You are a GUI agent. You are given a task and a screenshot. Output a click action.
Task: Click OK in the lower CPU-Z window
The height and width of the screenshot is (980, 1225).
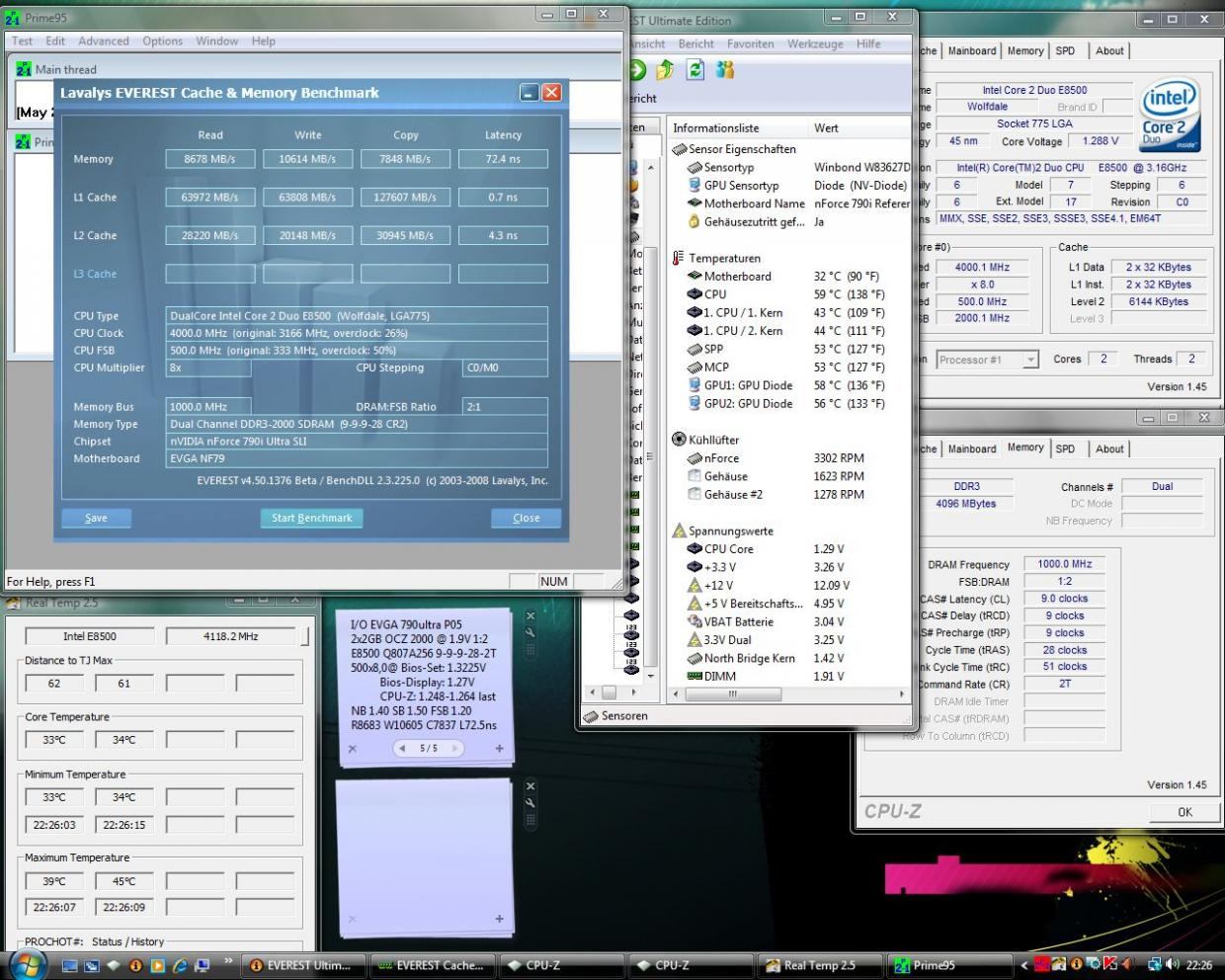tap(1184, 812)
